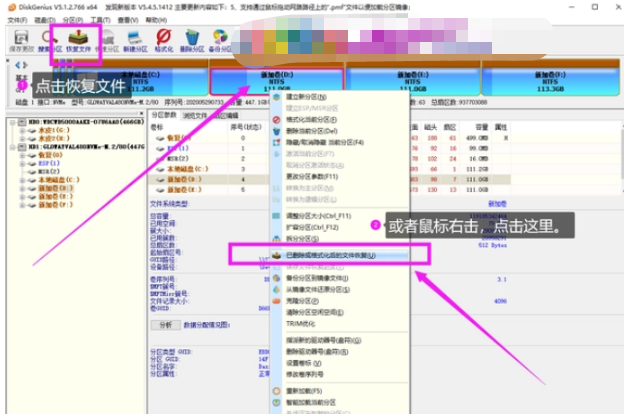Select 新加卷(D:) block in the partition bar
632x416 pixels.
[x=276, y=80]
